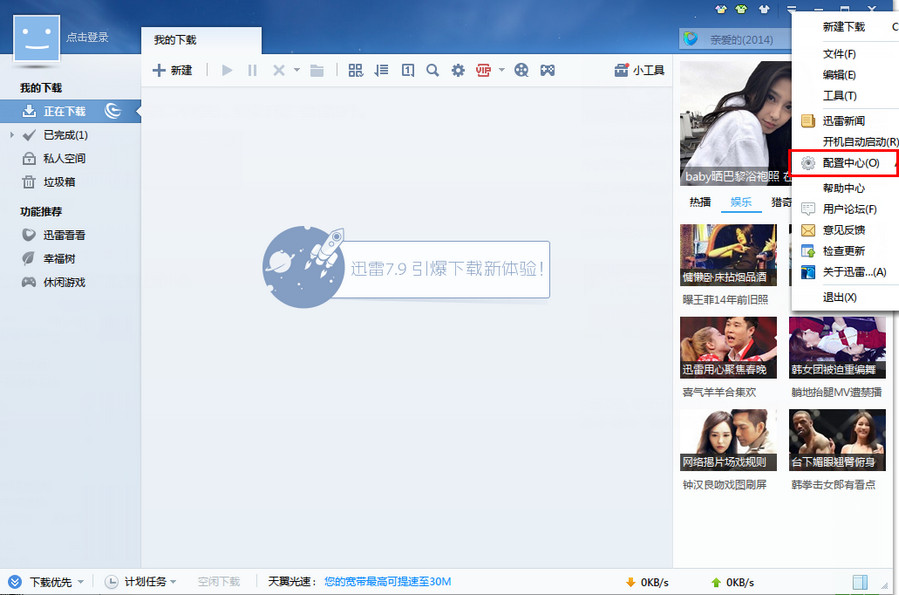Open the 小工具 toolbox

(639, 70)
